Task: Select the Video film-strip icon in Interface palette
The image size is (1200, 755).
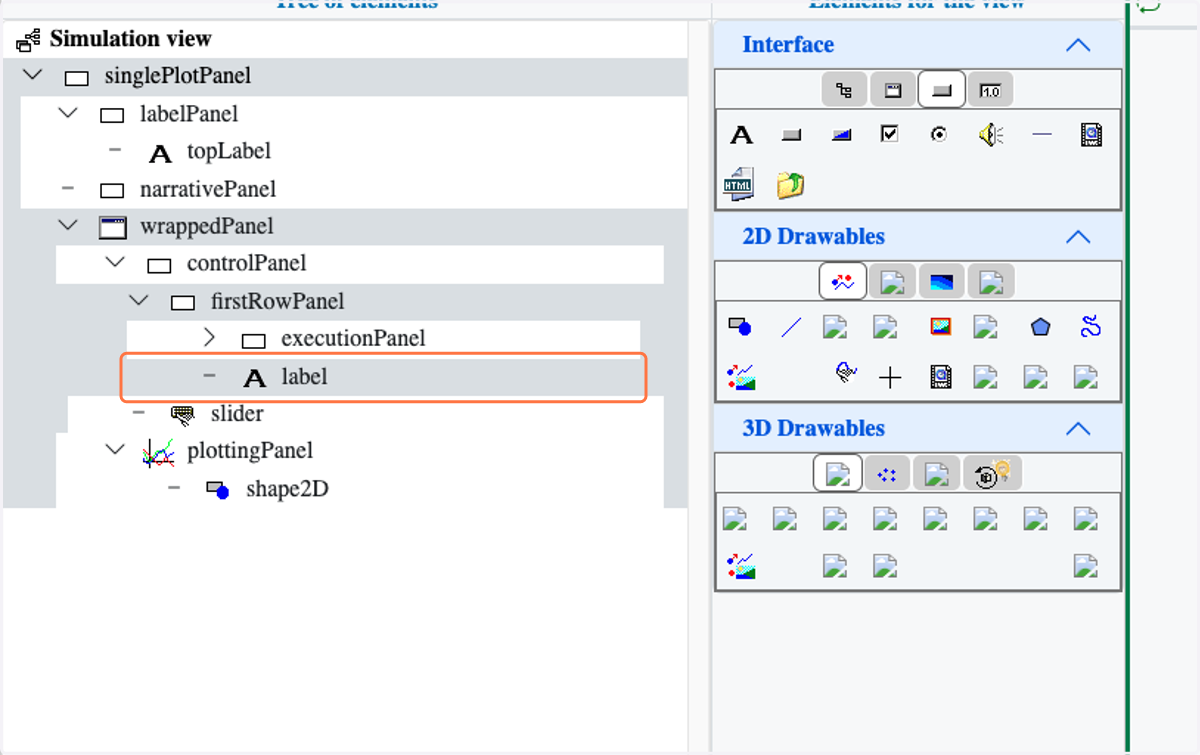Action: [x=1091, y=134]
